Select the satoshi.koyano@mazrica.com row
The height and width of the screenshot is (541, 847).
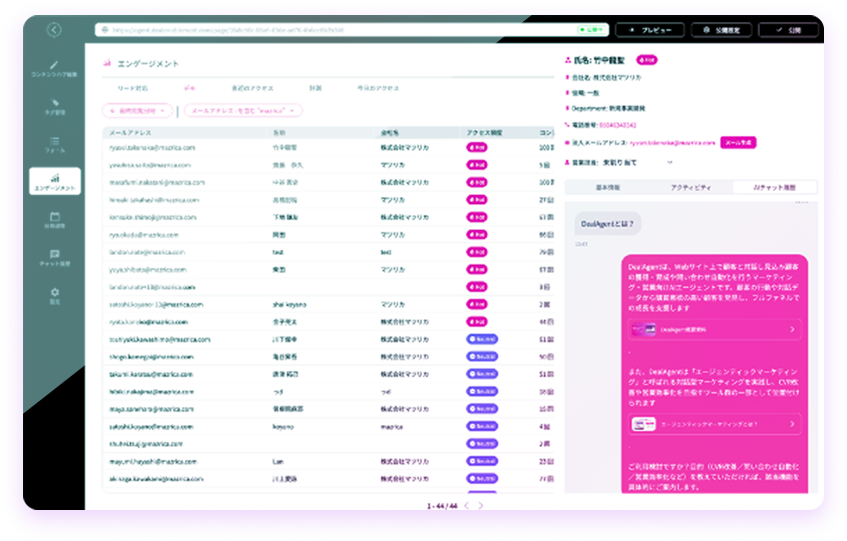click(328, 427)
